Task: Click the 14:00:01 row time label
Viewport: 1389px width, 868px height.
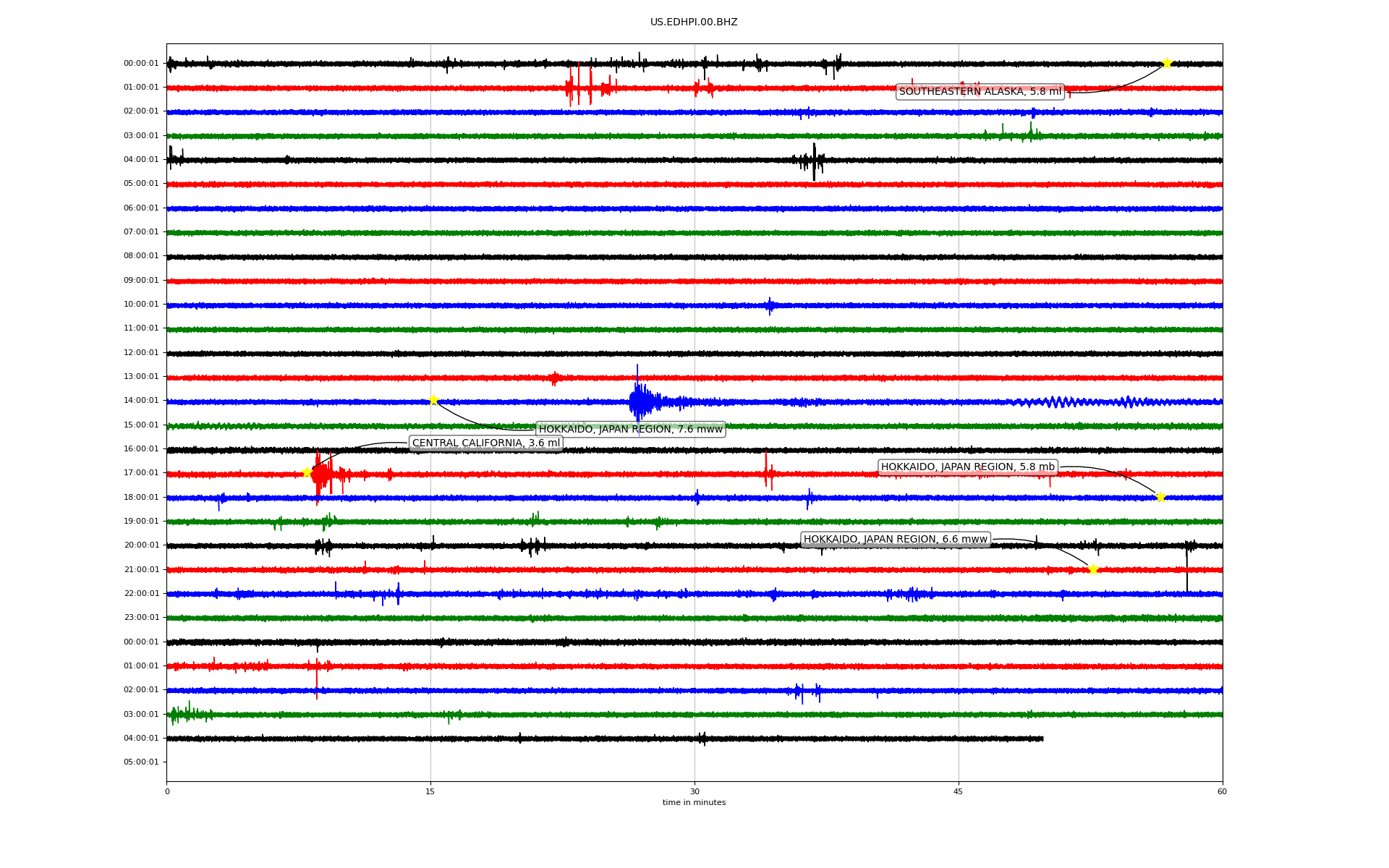Action: 141,400
